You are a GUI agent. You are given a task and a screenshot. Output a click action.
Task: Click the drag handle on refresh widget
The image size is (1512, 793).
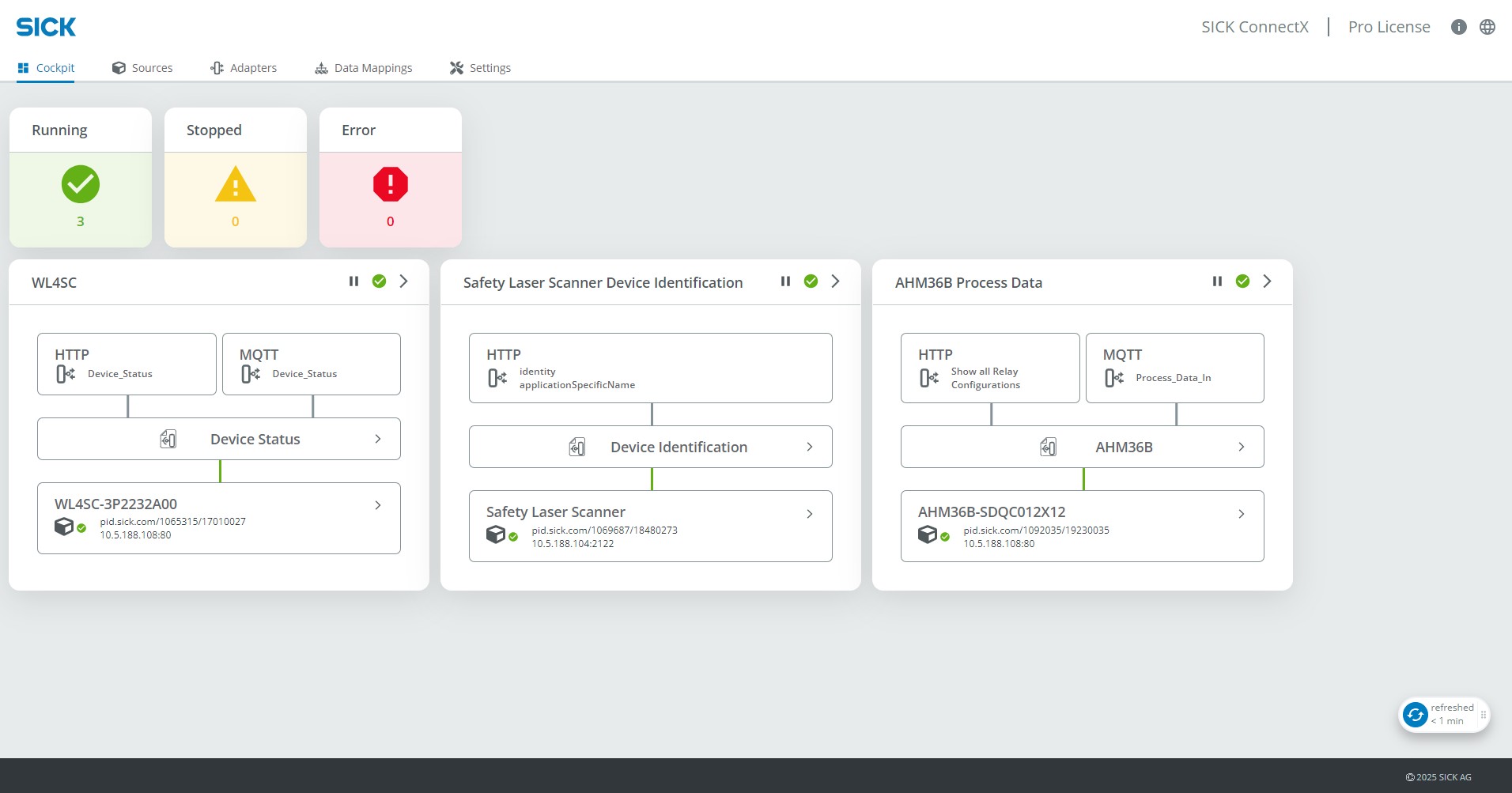click(1484, 715)
